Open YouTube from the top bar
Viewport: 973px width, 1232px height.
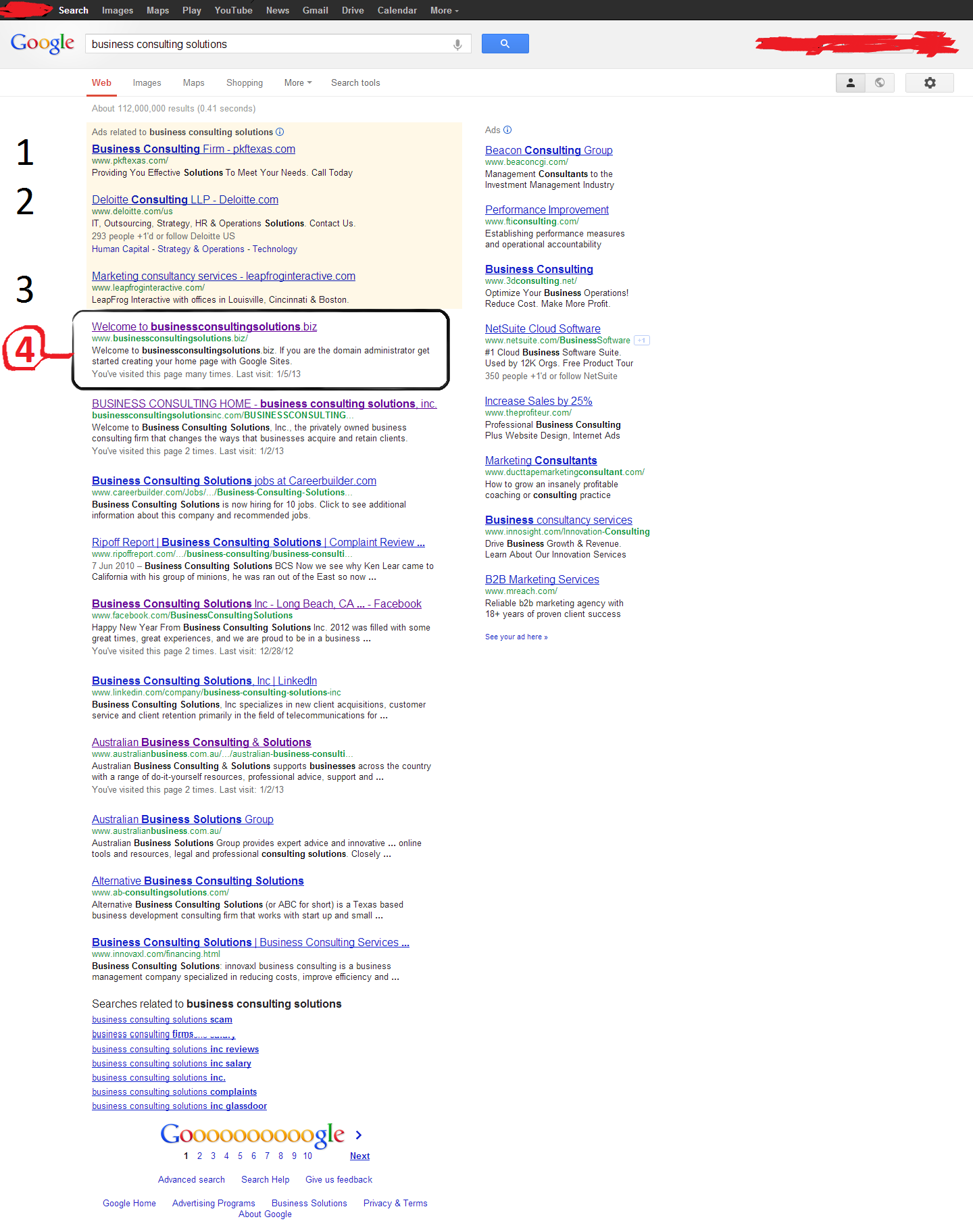[x=233, y=10]
